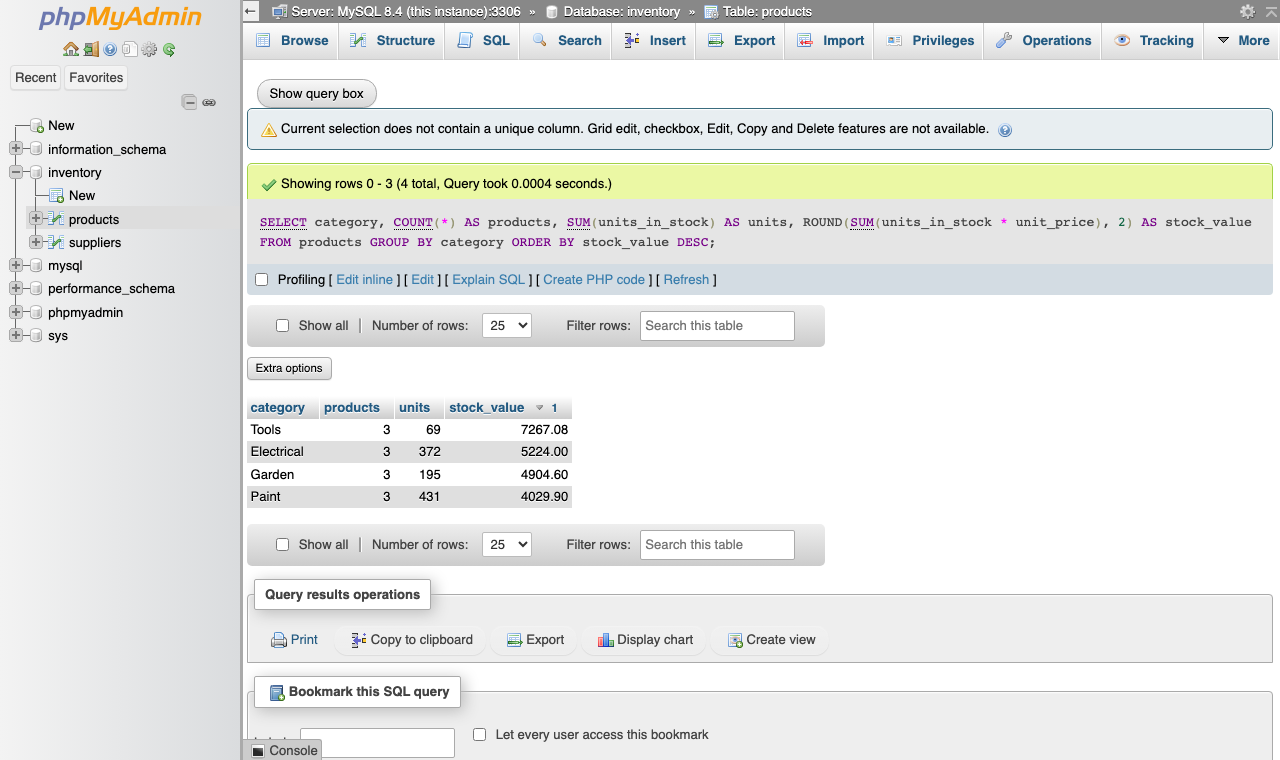
Task: Reload navigation panel green arrow icon
Action: [169, 49]
